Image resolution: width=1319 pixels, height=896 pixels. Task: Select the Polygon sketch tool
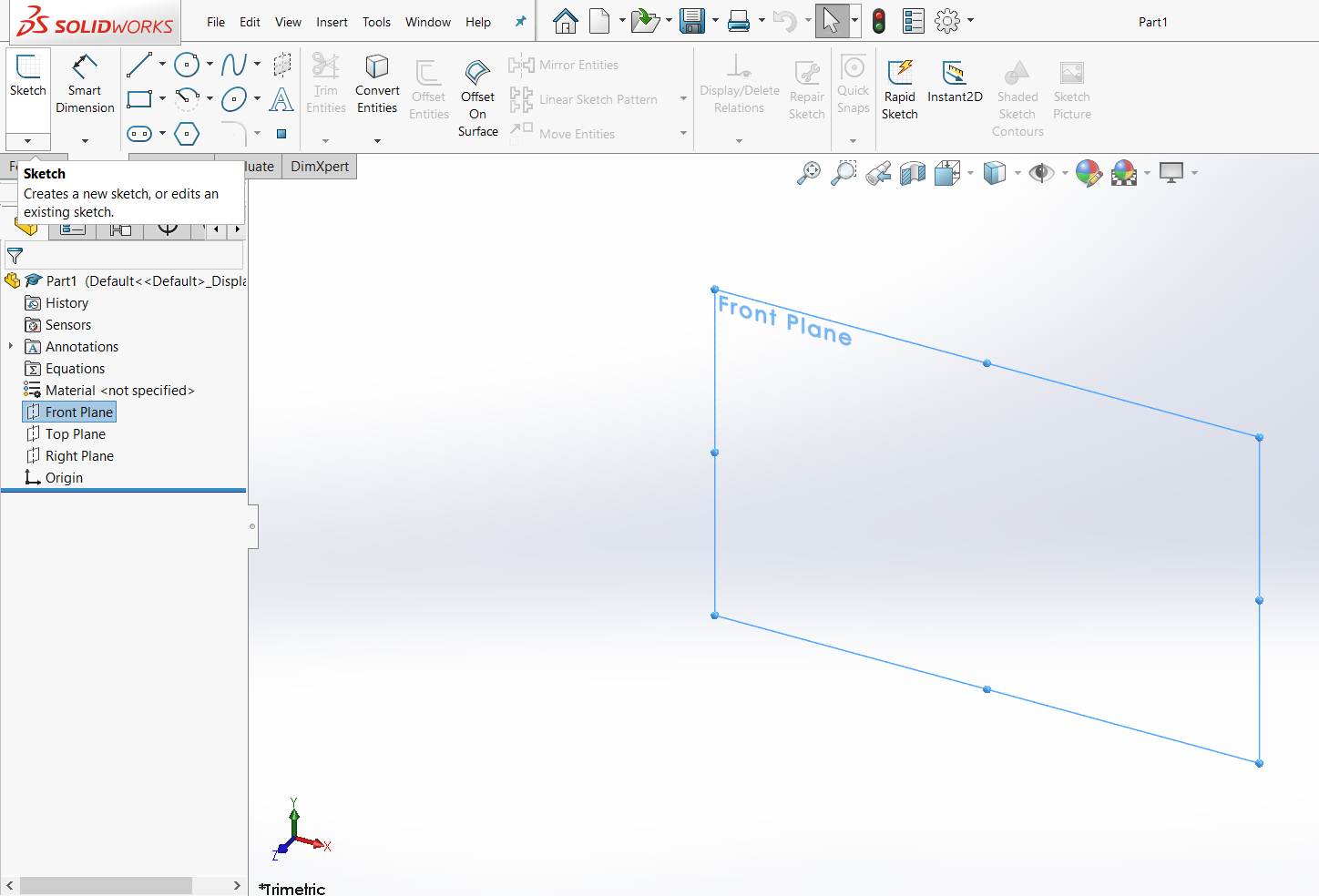187,134
